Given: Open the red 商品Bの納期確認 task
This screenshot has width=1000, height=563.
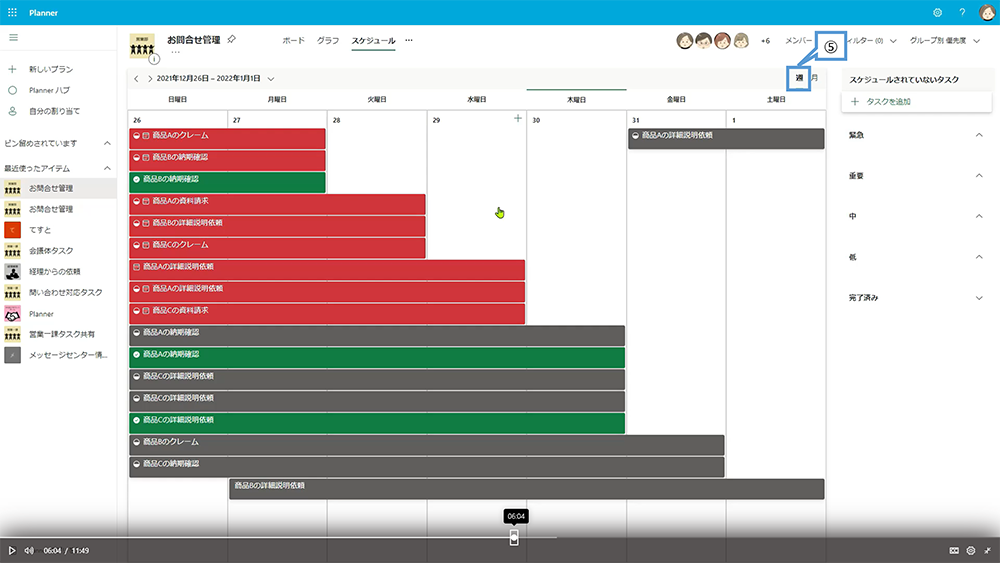Looking at the screenshot, I should (227, 160).
